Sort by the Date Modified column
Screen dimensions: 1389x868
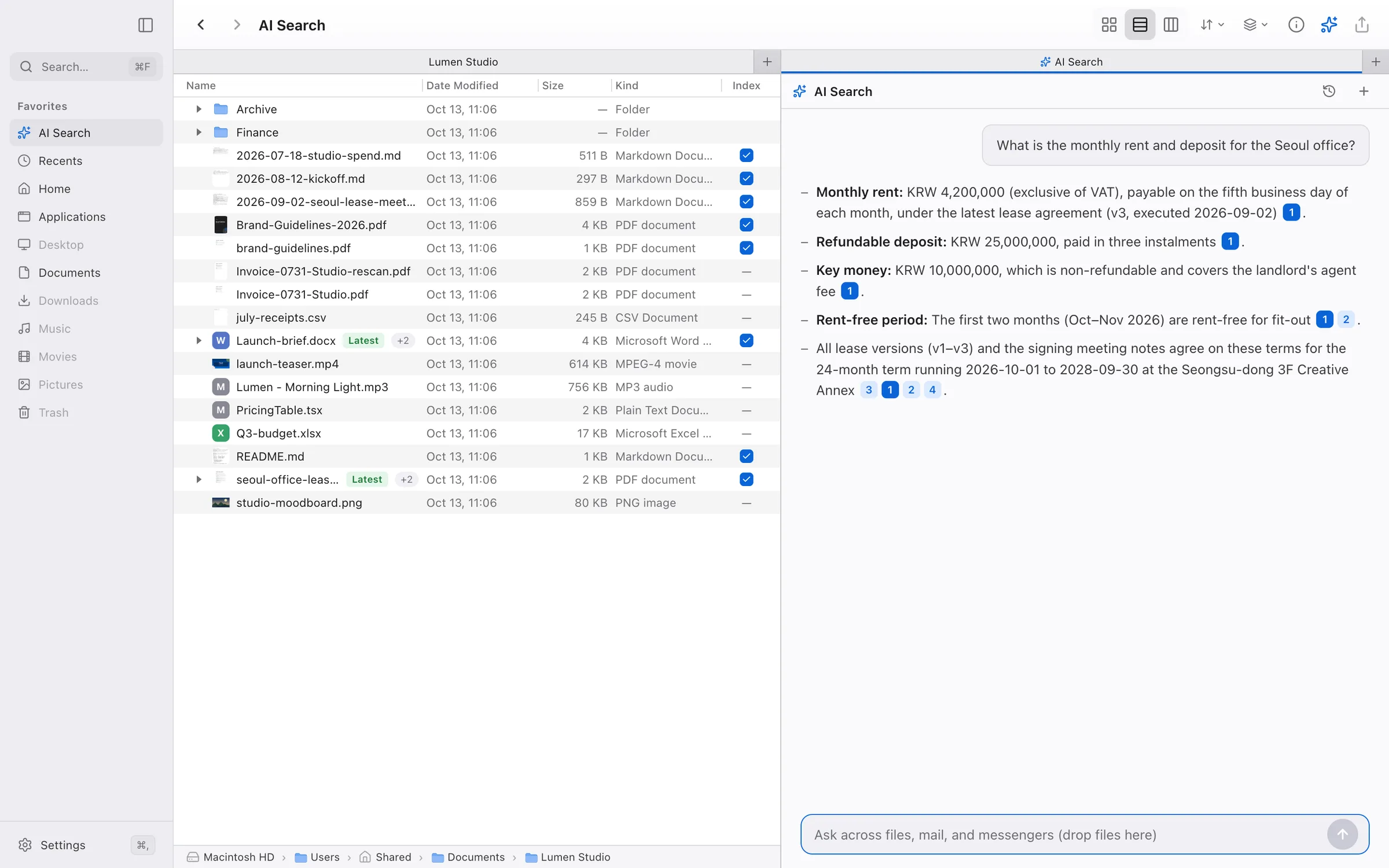click(x=462, y=86)
